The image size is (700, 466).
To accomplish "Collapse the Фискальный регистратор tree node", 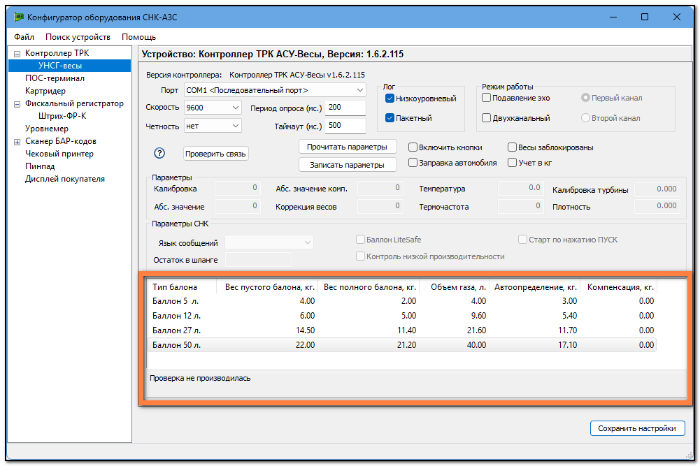I will point(17,104).
